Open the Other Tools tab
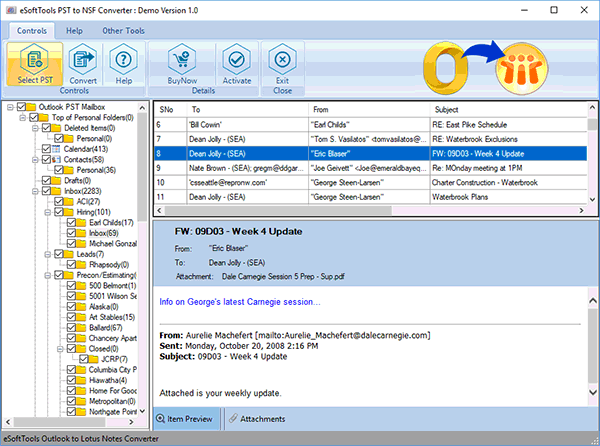The width and height of the screenshot is (600, 446). pyautogui.click(x=123, y=31)
